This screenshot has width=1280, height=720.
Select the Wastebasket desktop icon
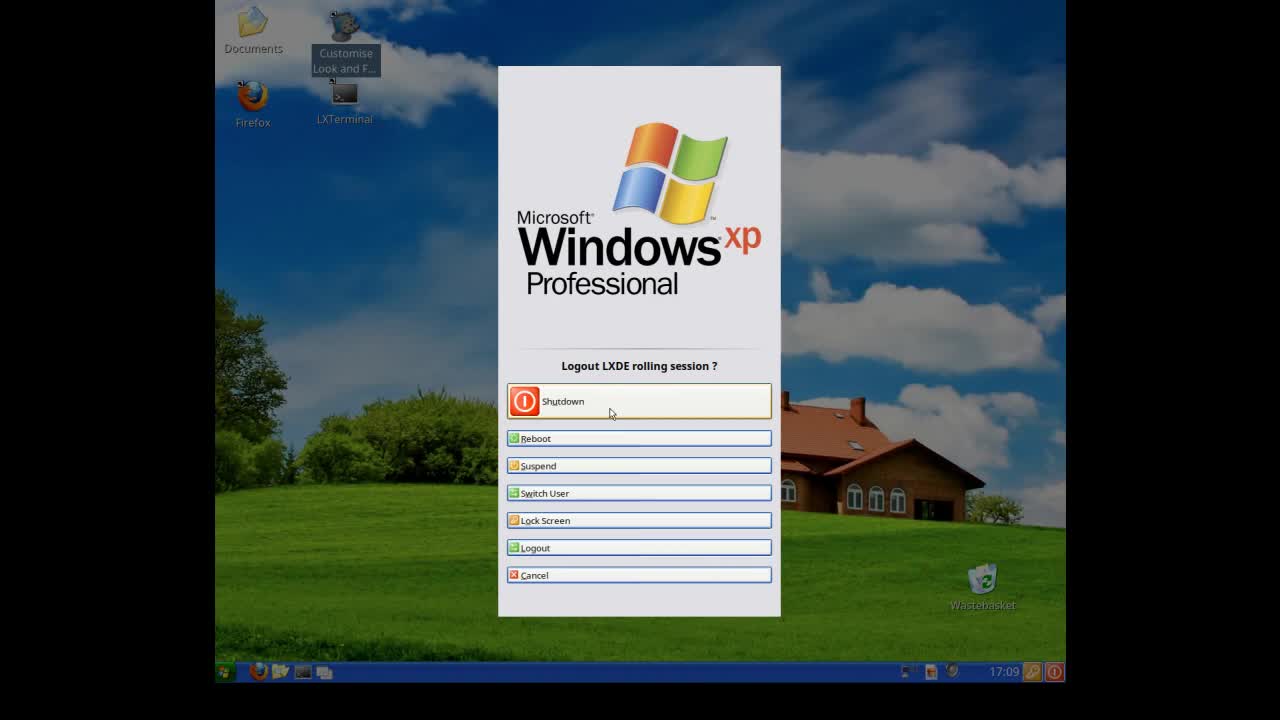pos(982,587)
